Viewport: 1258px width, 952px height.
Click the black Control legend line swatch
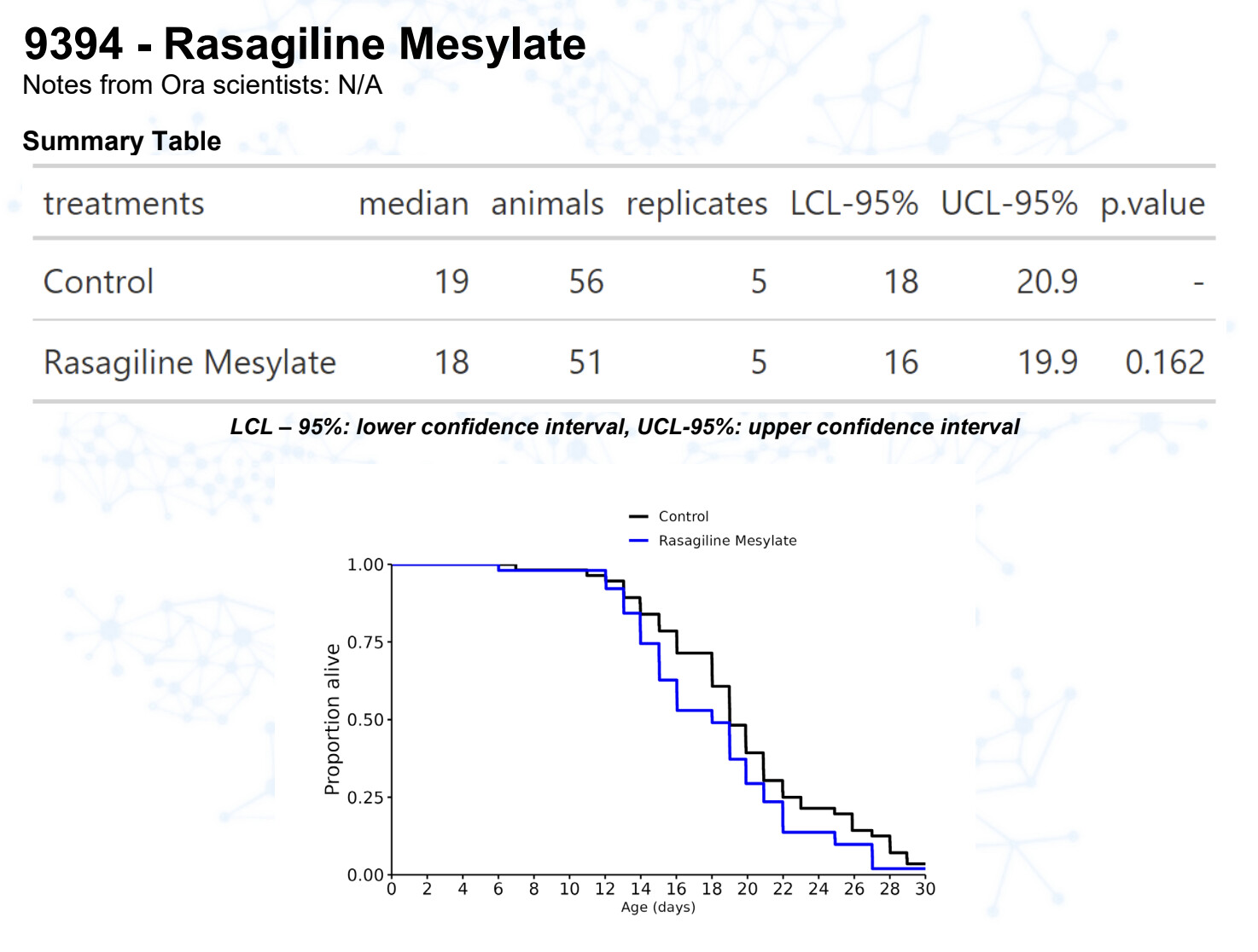point(638,517)
